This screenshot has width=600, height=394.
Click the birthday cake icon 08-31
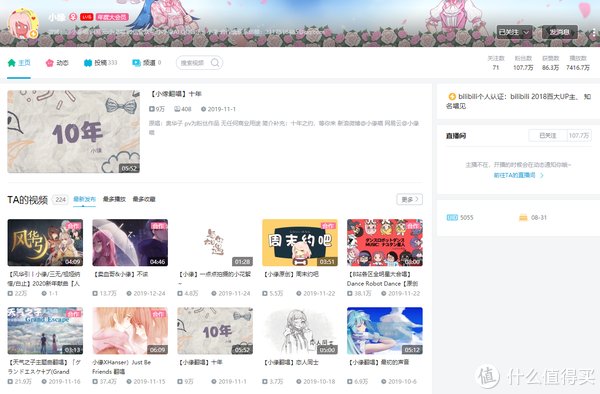tap(523, 218)
